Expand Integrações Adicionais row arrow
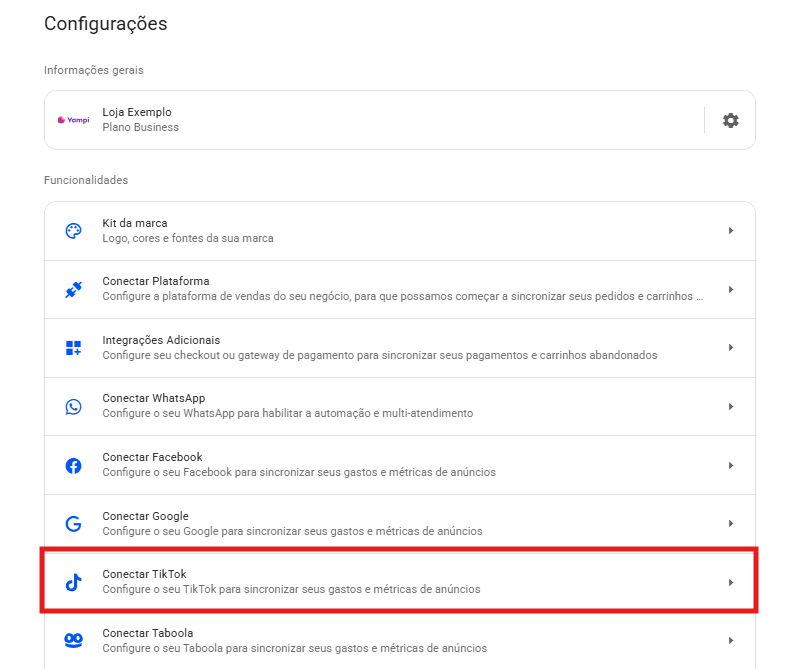Screen dimensions: 795x669 pyautogui.click(x=731, y=347)
